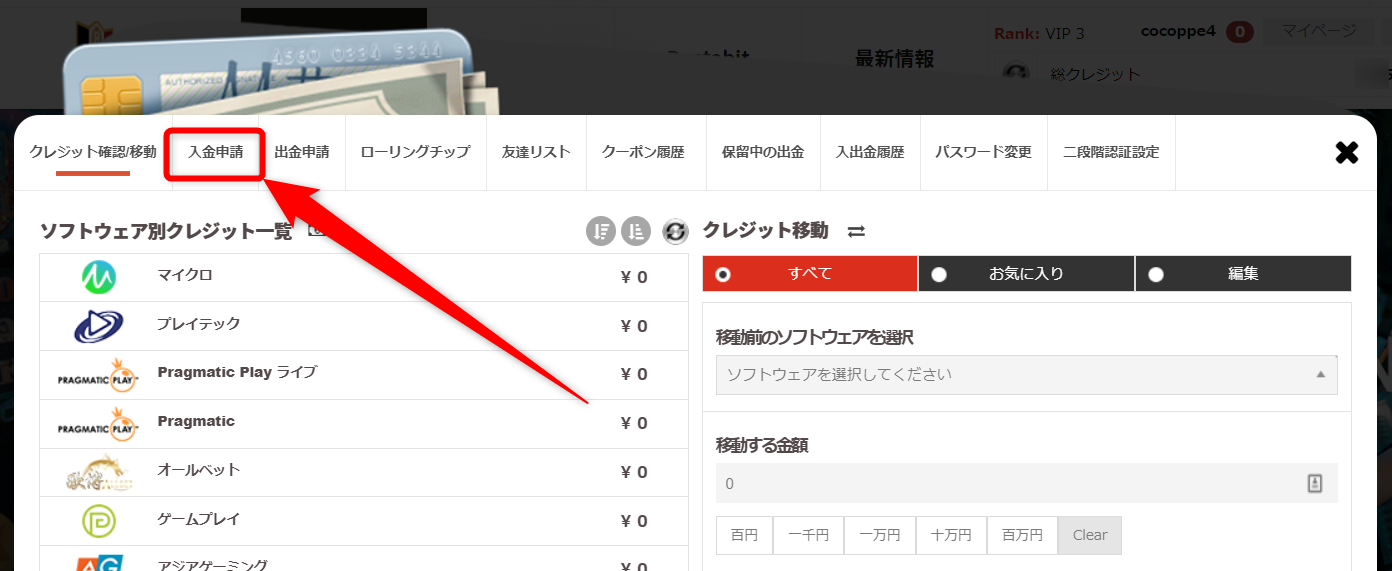Image resolution: width=1392 pixels, height=571 pixels.
Task: Open the 入出金履歴 tab
Action: click(x=870, y=152)
